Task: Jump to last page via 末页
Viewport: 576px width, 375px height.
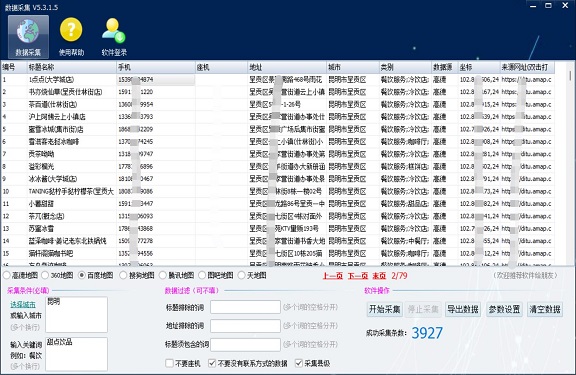Action: 379,275
